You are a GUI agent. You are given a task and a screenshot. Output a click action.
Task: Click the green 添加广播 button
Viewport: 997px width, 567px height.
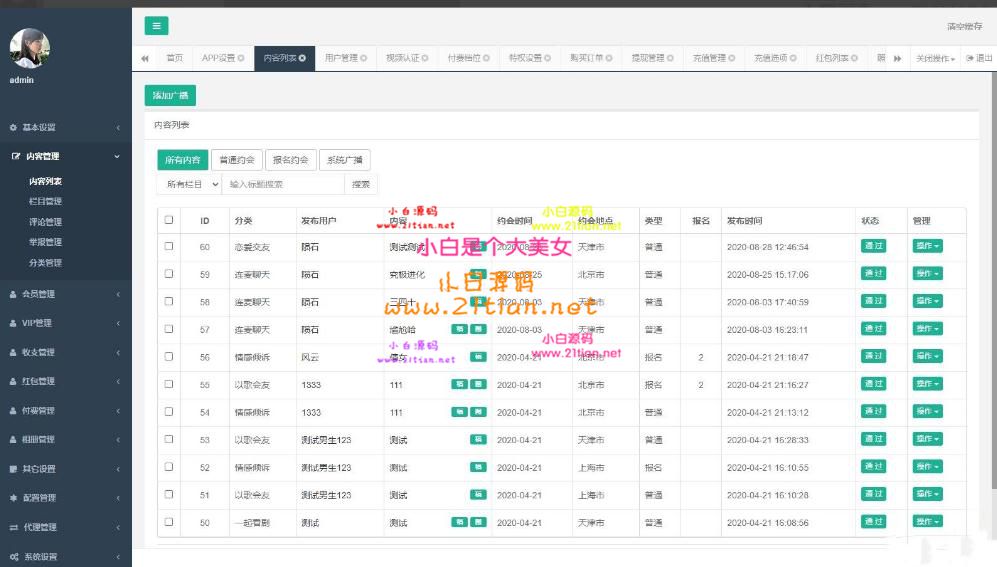point(170,95)
